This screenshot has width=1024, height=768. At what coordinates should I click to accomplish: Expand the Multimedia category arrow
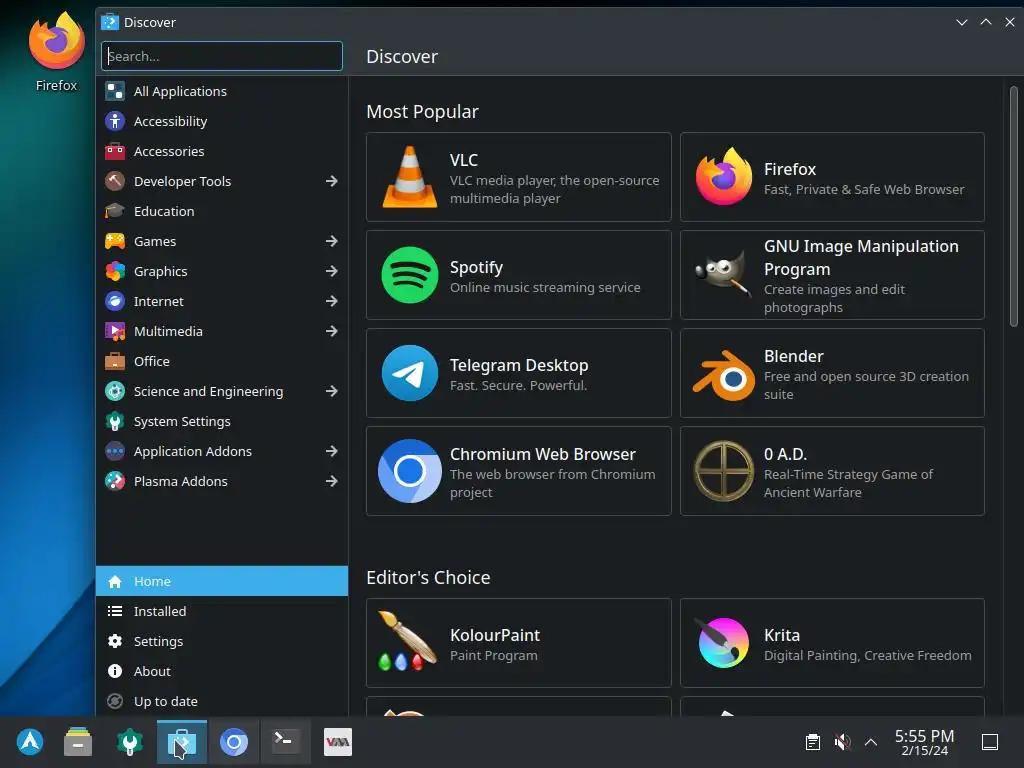pos(332,331)
